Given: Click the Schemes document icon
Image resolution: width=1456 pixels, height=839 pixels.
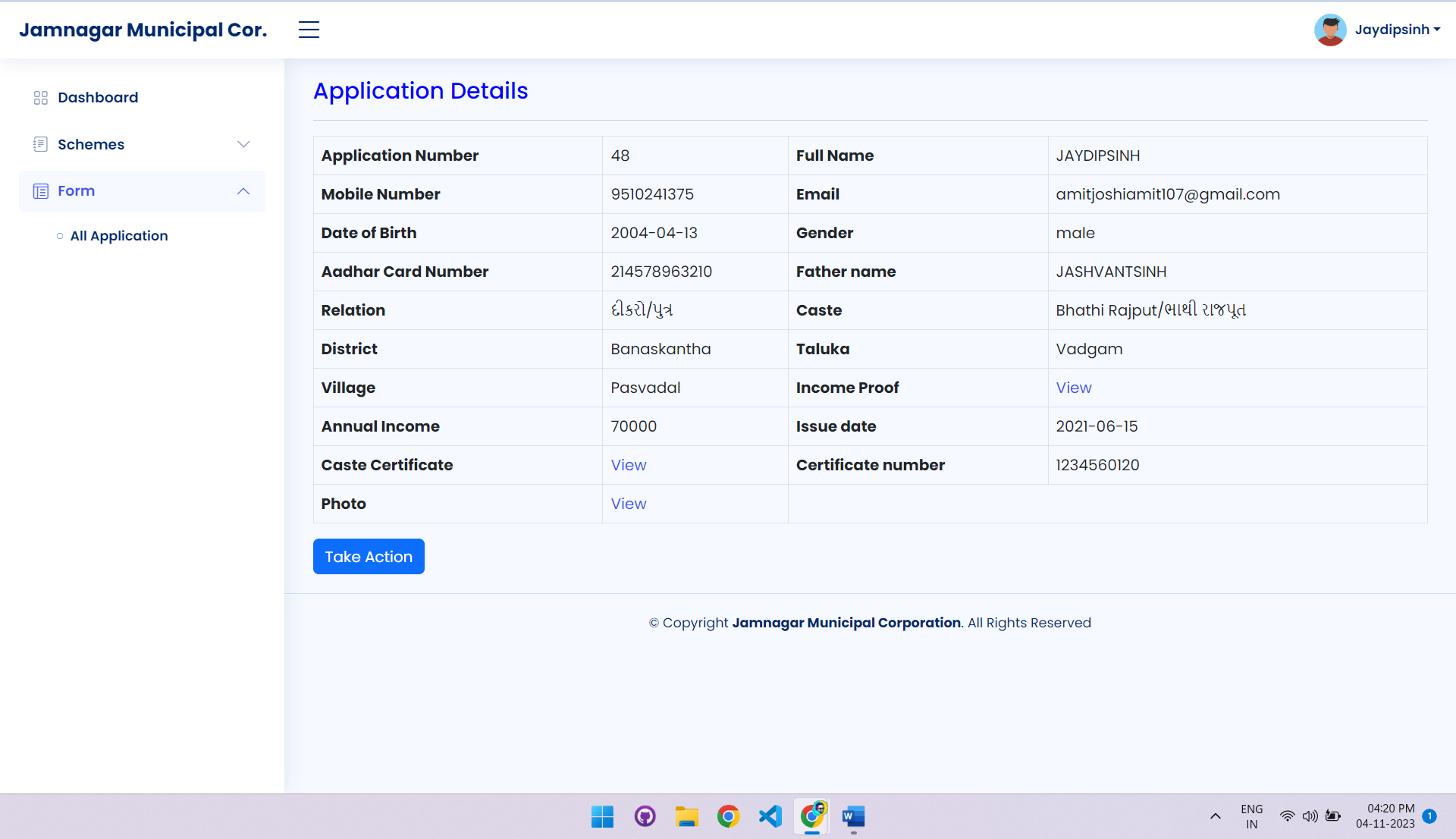Looking at the screenshot, I should coord(41,144).
